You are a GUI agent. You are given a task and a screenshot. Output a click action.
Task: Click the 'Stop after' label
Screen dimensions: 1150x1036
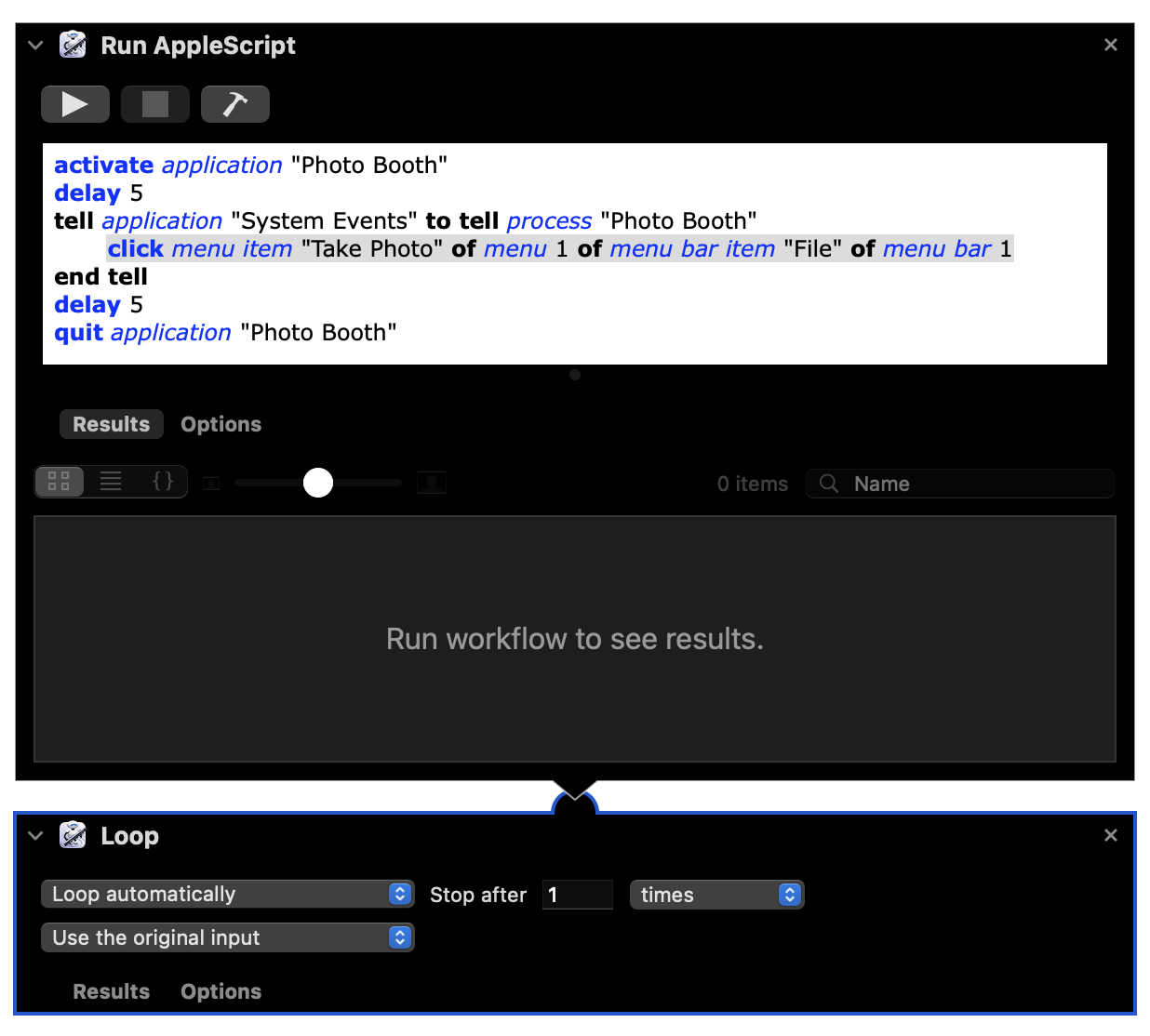[x=478, y=895]
